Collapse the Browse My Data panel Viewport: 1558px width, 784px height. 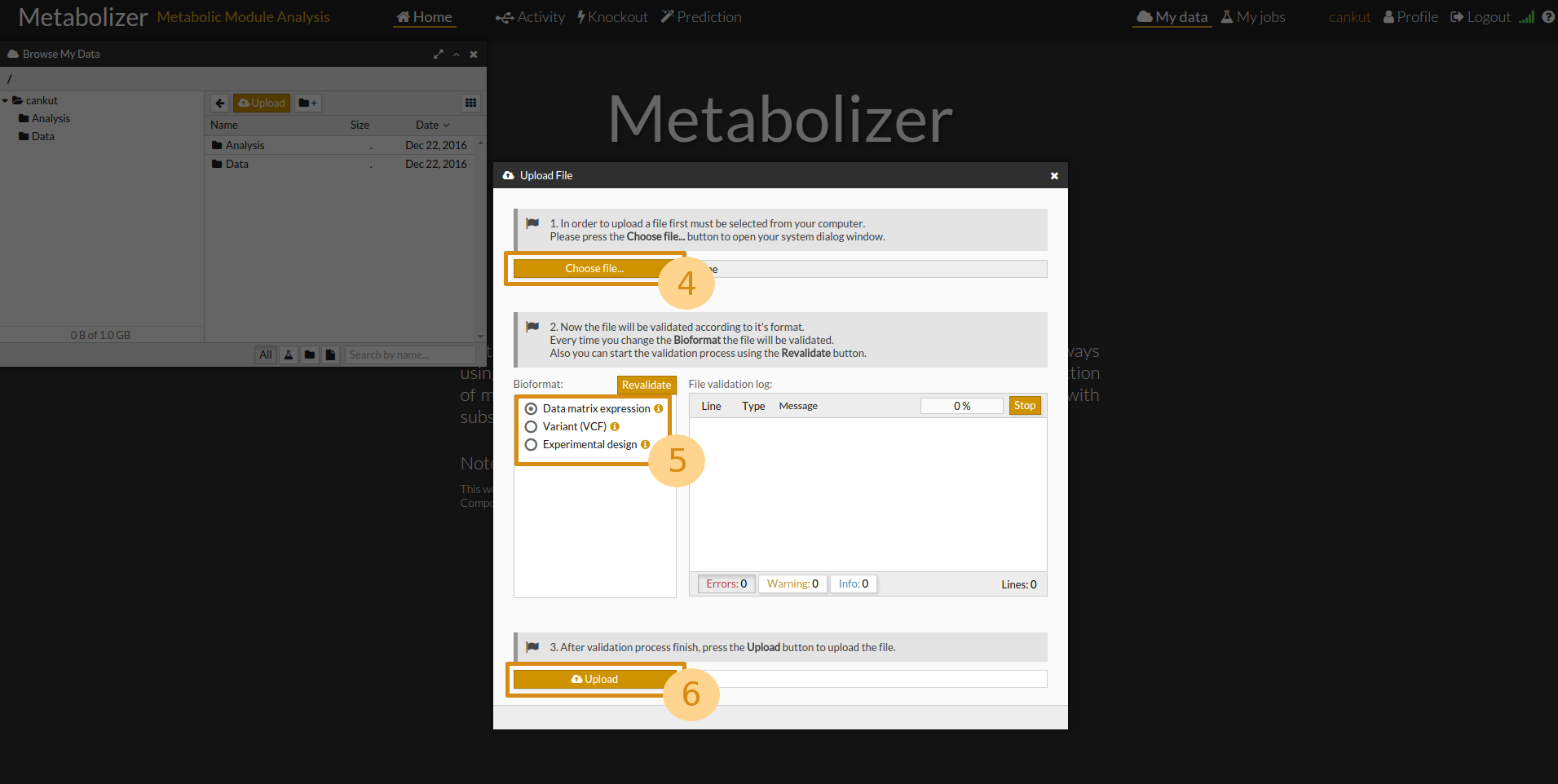tap(457, 55)
